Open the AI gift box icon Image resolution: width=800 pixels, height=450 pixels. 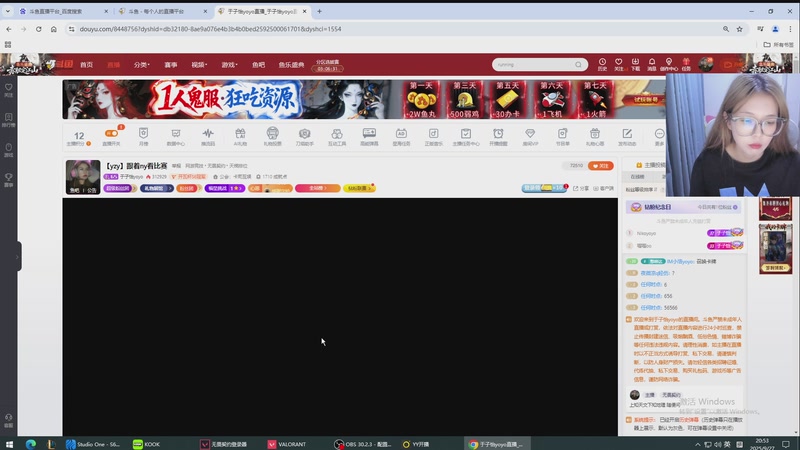pos(240,133)
